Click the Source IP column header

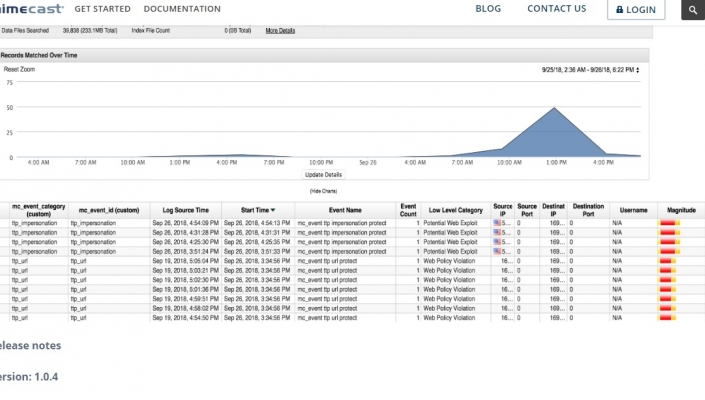pyautogui.click(x=503, y=210)
